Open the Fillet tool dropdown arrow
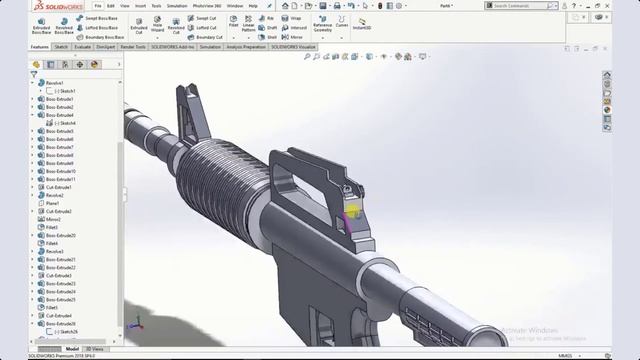 click(x=233, y=38)
